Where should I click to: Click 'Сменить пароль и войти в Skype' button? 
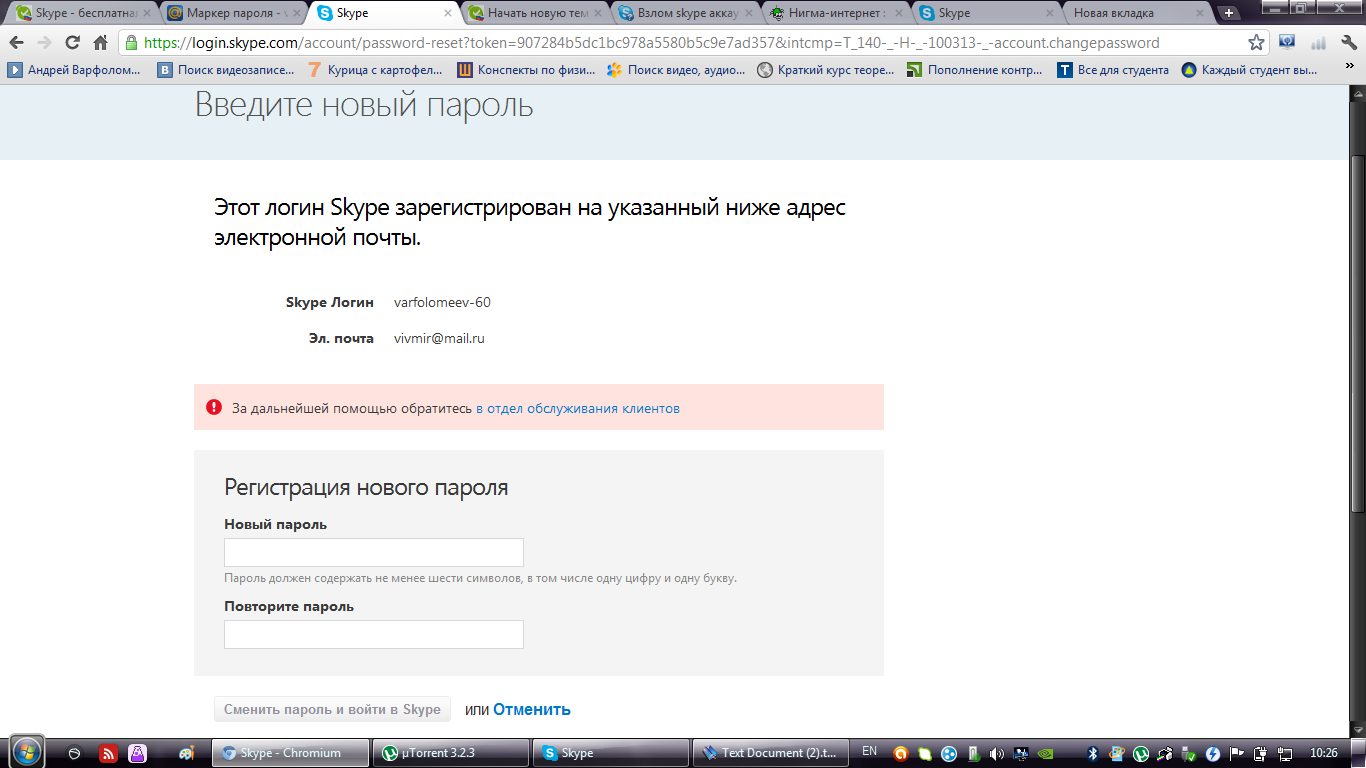coord(332,709)
